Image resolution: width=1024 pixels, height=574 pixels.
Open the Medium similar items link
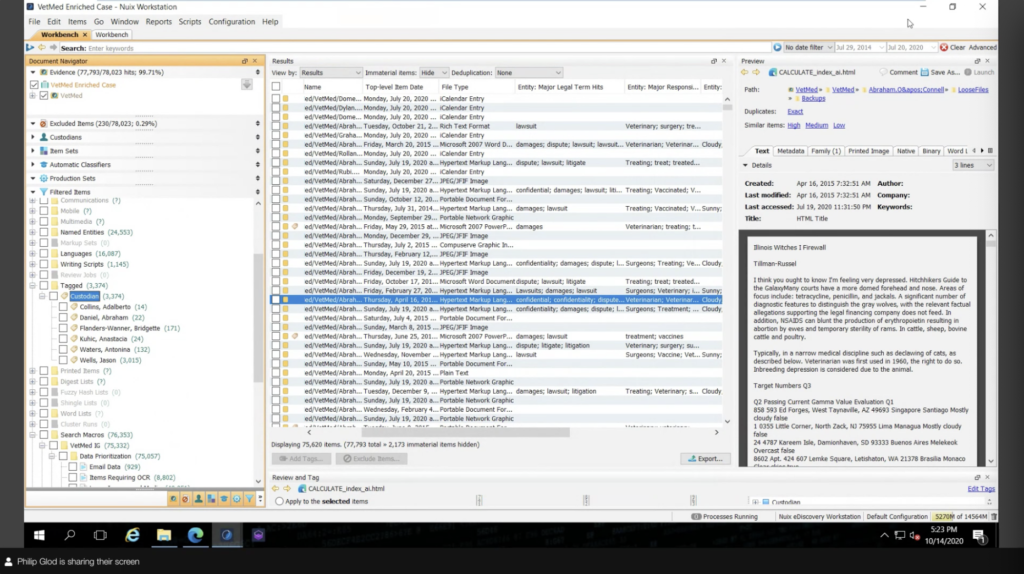(816, 125)
